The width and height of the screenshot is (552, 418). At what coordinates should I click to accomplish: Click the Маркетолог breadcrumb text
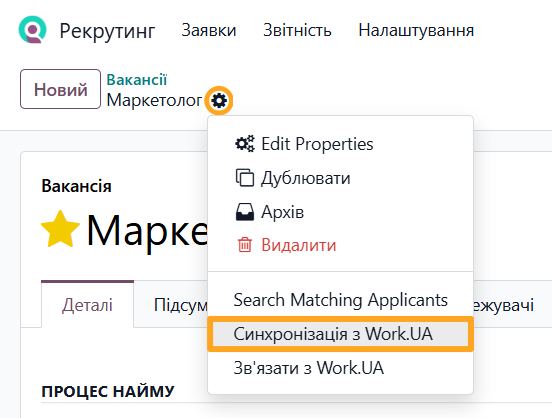[x=155, y=101]
